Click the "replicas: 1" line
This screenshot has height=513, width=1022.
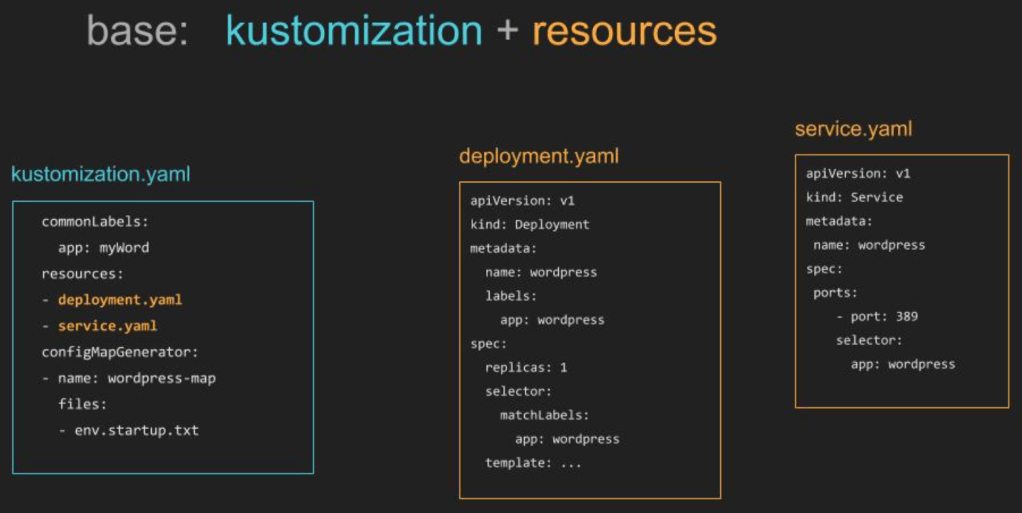(x=526, y=367)
